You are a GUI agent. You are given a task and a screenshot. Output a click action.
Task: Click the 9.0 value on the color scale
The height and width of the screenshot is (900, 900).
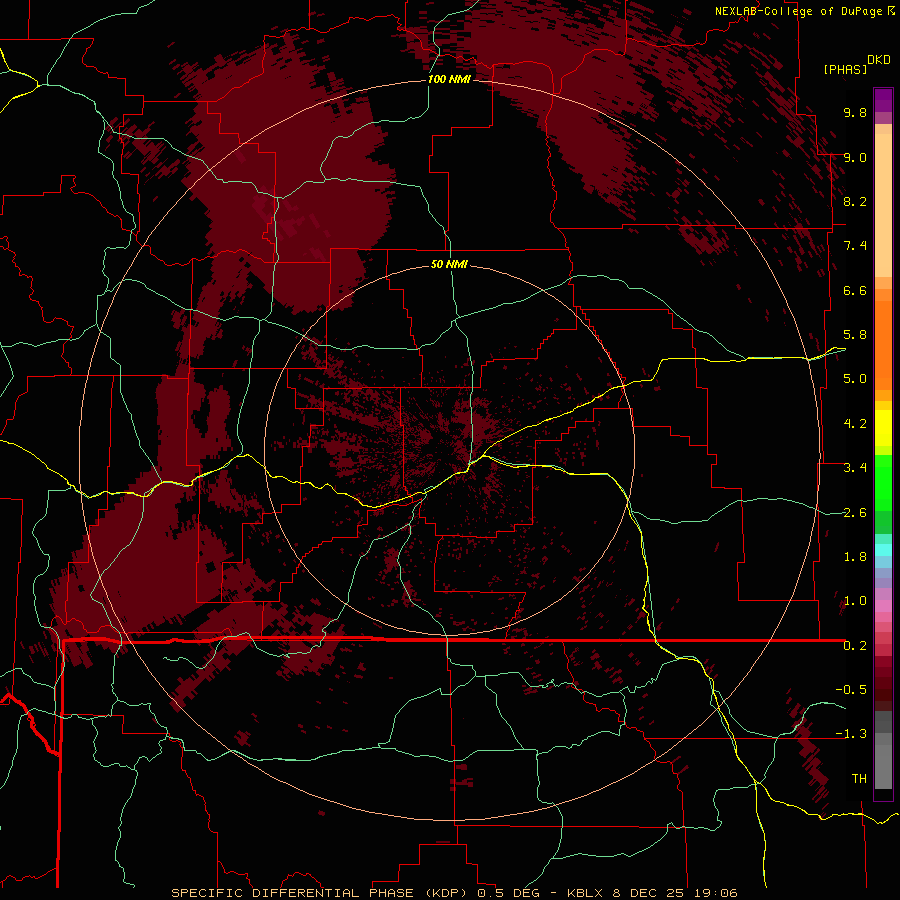855,157
